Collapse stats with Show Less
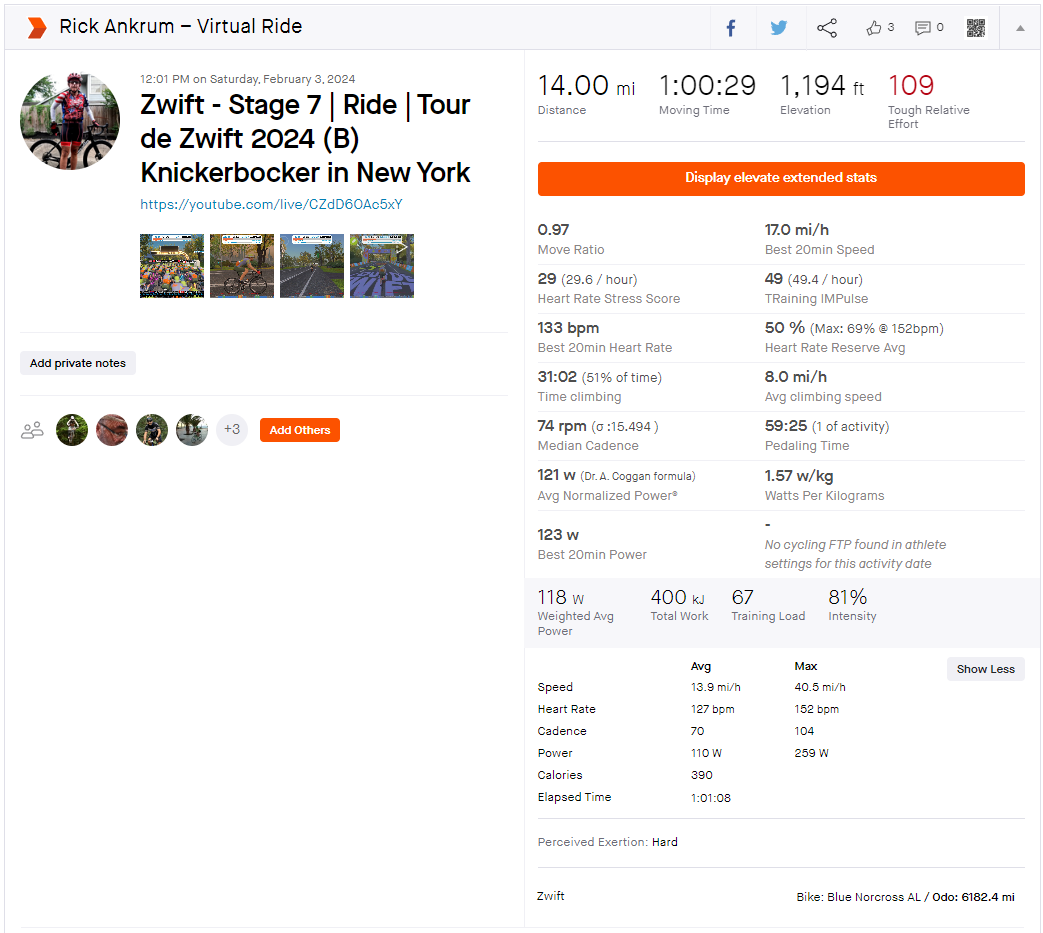Viewport: 1043px width, 933px height. (x=985, y=669)
